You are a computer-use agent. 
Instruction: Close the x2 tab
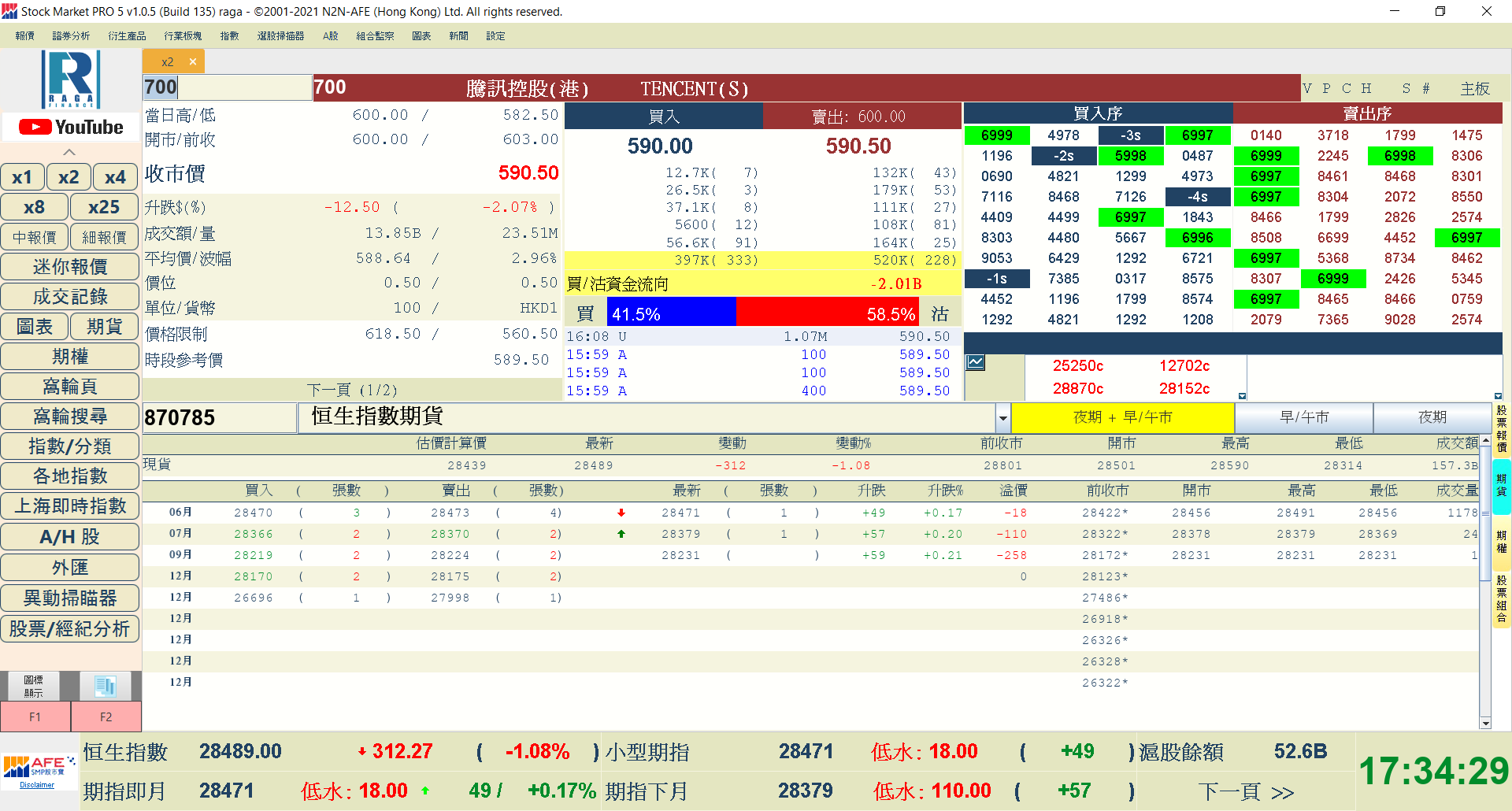click(193, 61)
